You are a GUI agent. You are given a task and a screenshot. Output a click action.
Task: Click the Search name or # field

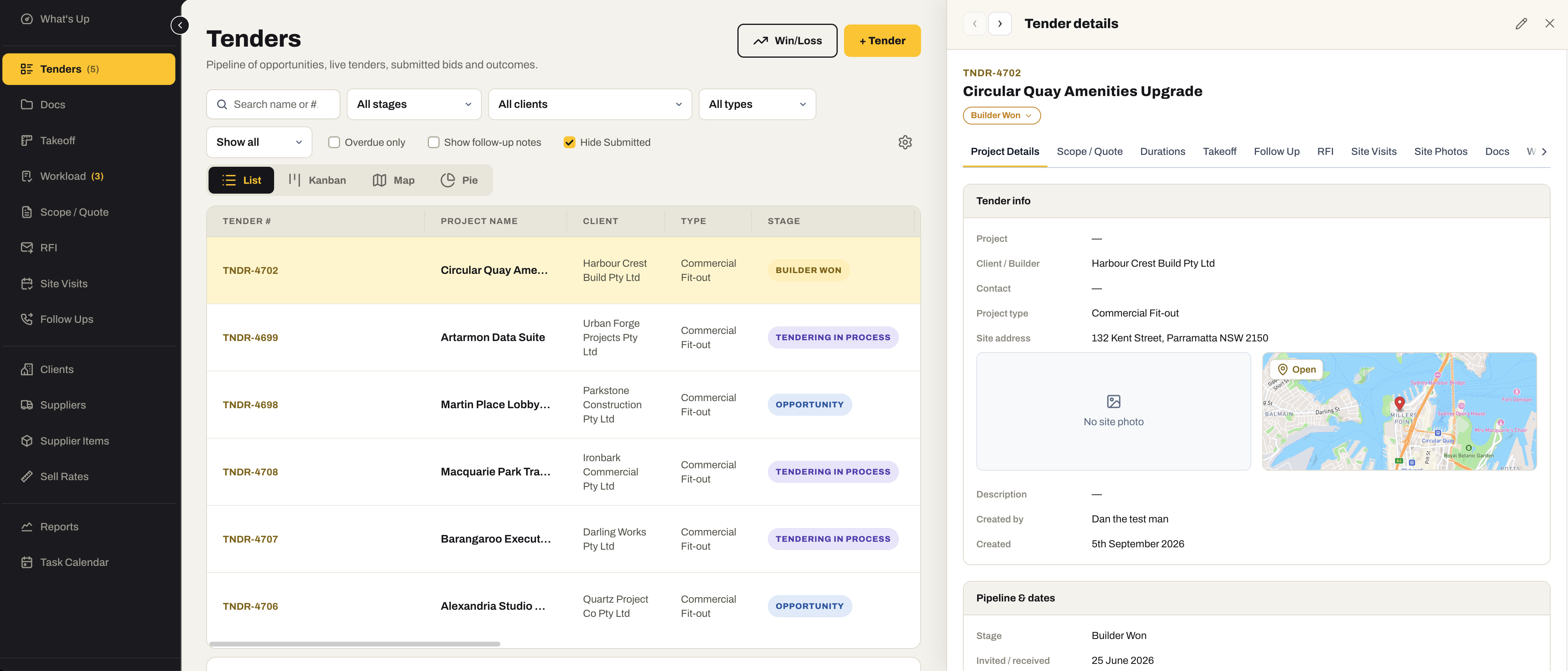pos(273,104)
